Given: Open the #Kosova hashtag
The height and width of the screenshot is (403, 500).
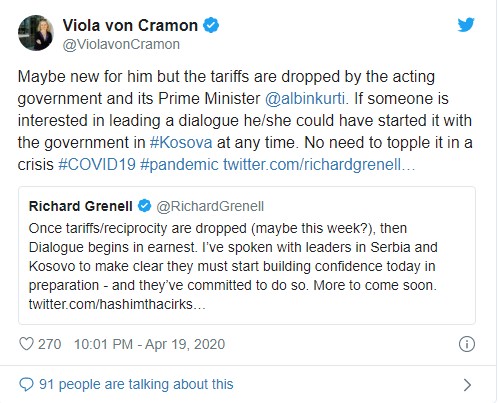Looking at the screenshot, I should (181, 143).
